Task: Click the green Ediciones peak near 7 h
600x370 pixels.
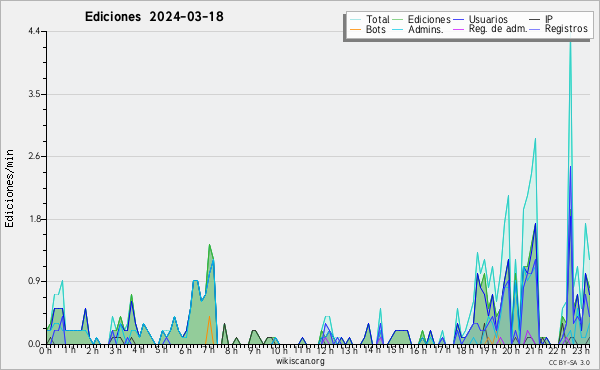Action: (x=209, y=245)
